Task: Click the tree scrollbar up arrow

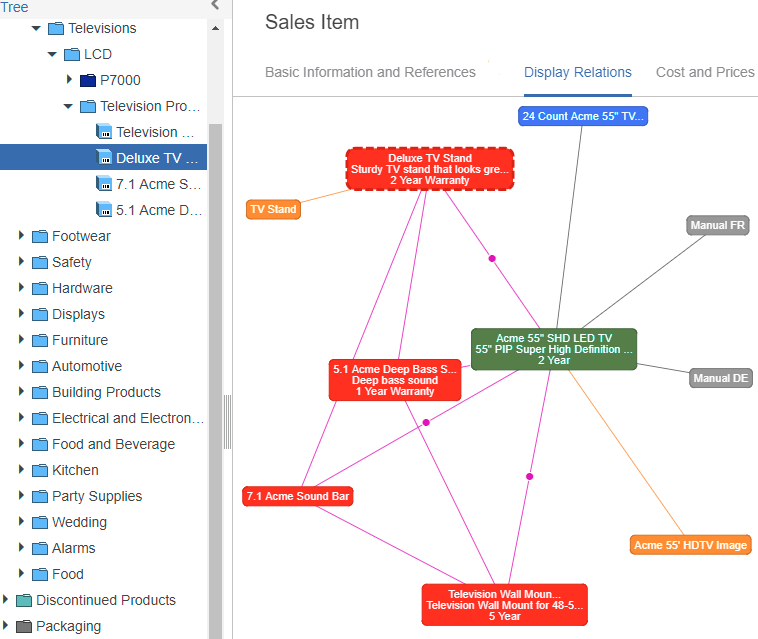Action: pos(216,28)
